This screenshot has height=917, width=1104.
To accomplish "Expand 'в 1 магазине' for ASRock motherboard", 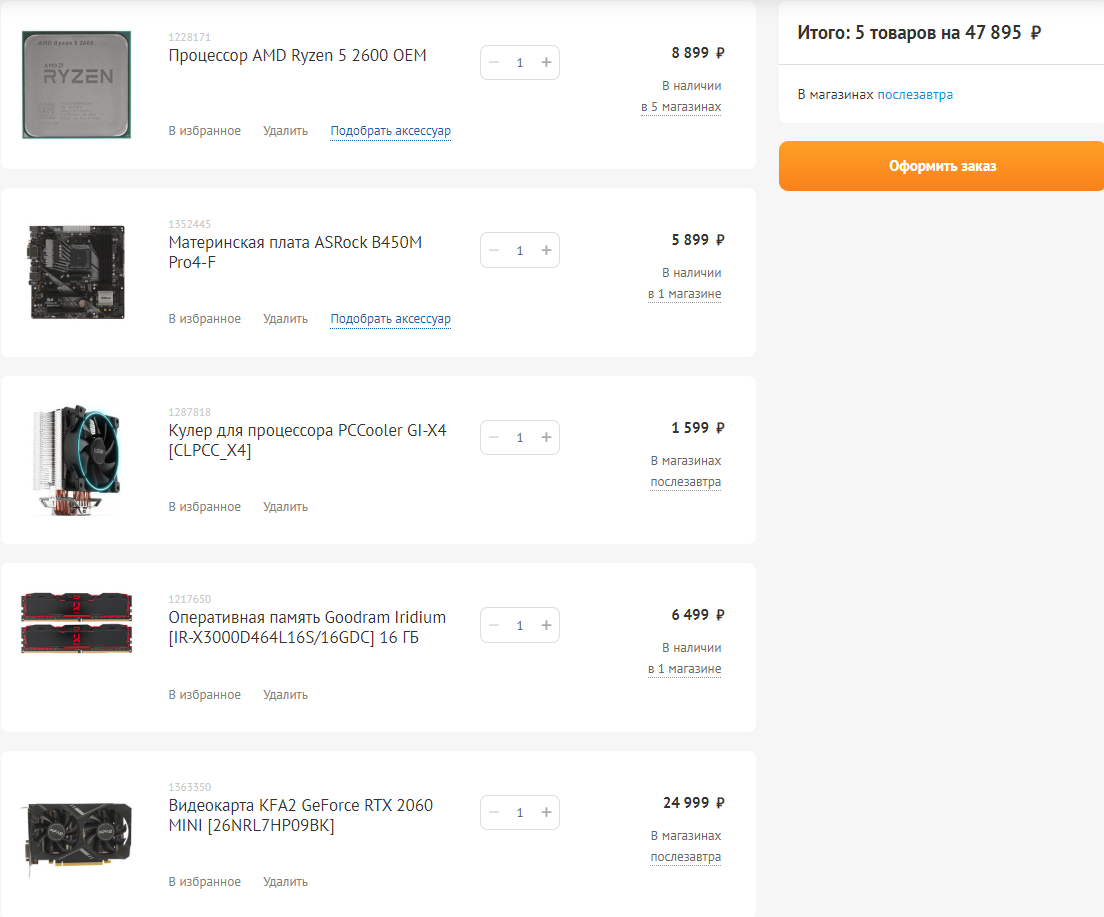I will 684,294.
